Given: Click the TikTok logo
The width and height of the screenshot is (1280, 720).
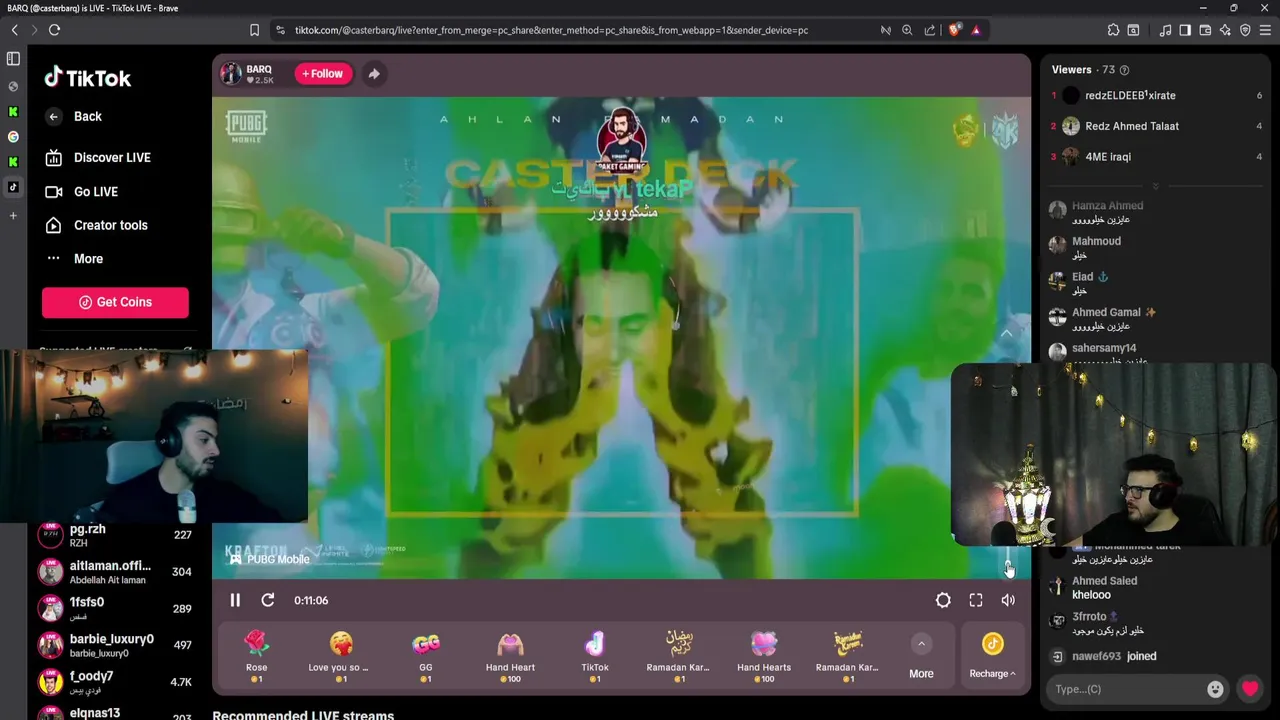Looking at the screenshot, I should pyautogui.click(x=88, y=78).
